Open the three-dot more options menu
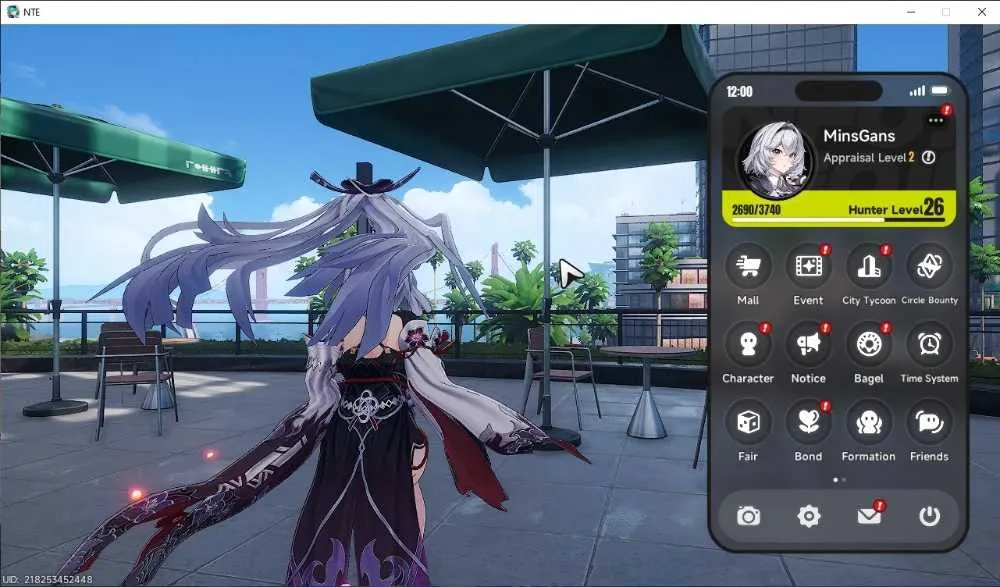The image size is (1000, 587). 936,120
